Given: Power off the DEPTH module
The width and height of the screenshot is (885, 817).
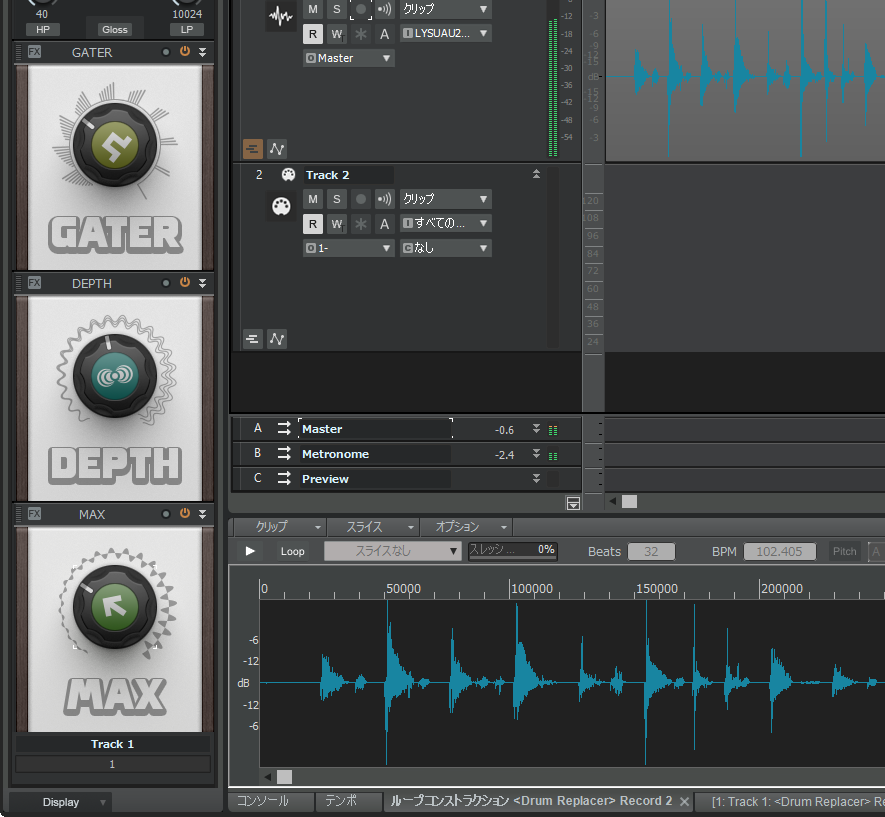Looking at the screenshot, I should pos(185,282).
